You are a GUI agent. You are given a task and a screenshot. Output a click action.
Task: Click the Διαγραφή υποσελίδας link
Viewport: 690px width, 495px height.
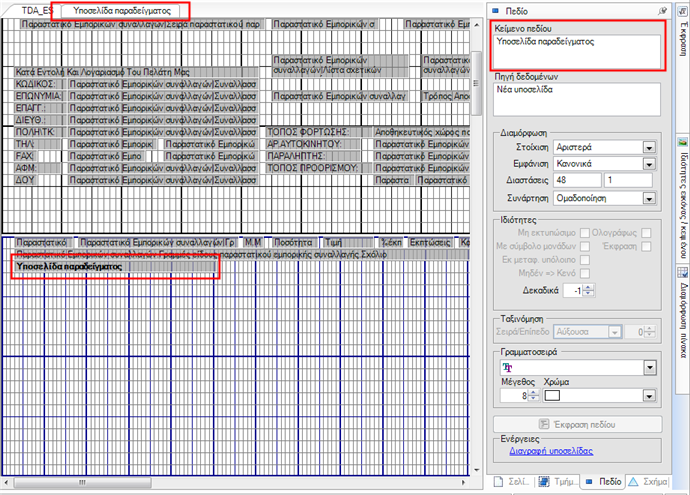[551, 451]
